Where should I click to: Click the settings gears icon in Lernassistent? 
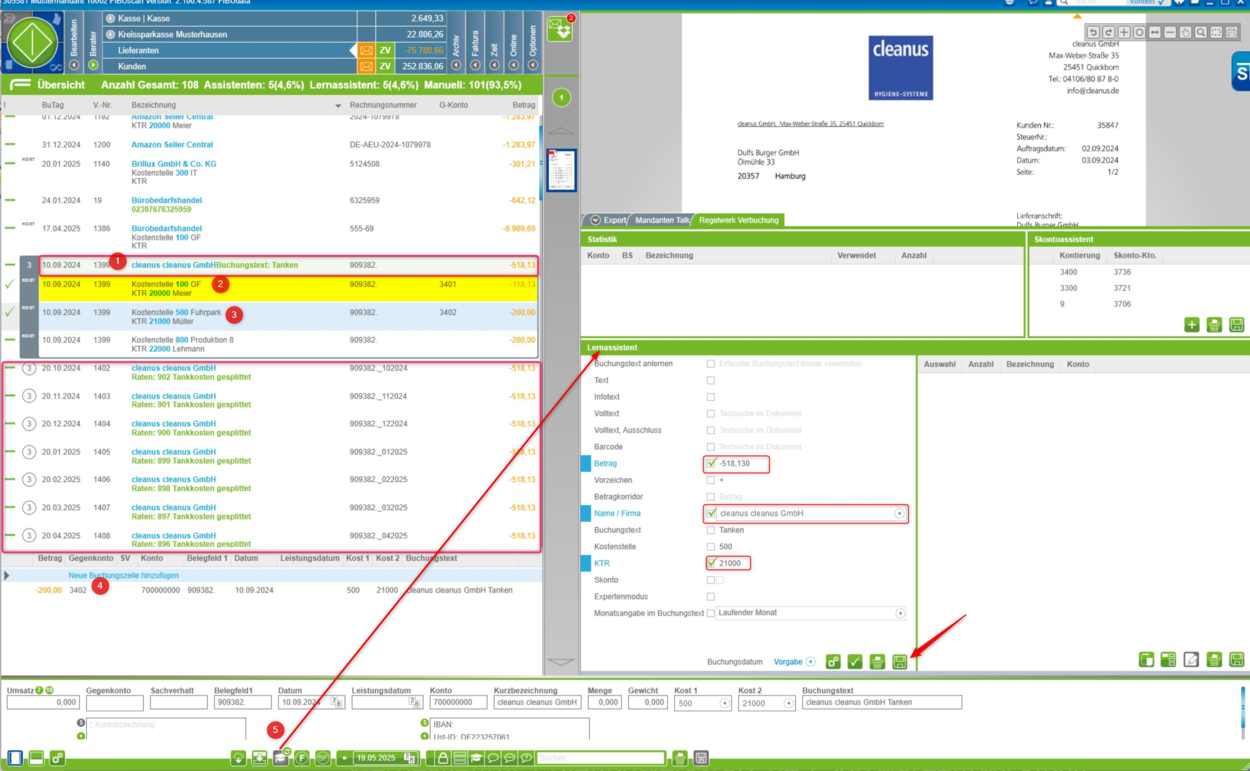pyautogui.click(x=833, y=662)
